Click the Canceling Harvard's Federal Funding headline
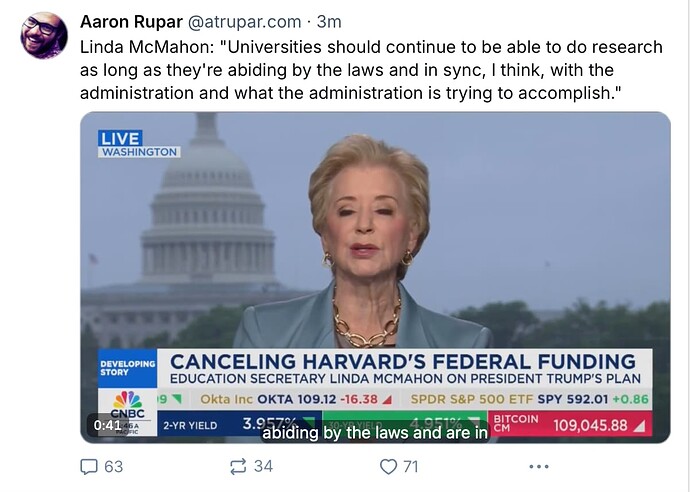Image resolution: width=690 pixels, height=492 pixels. point(403,362)
